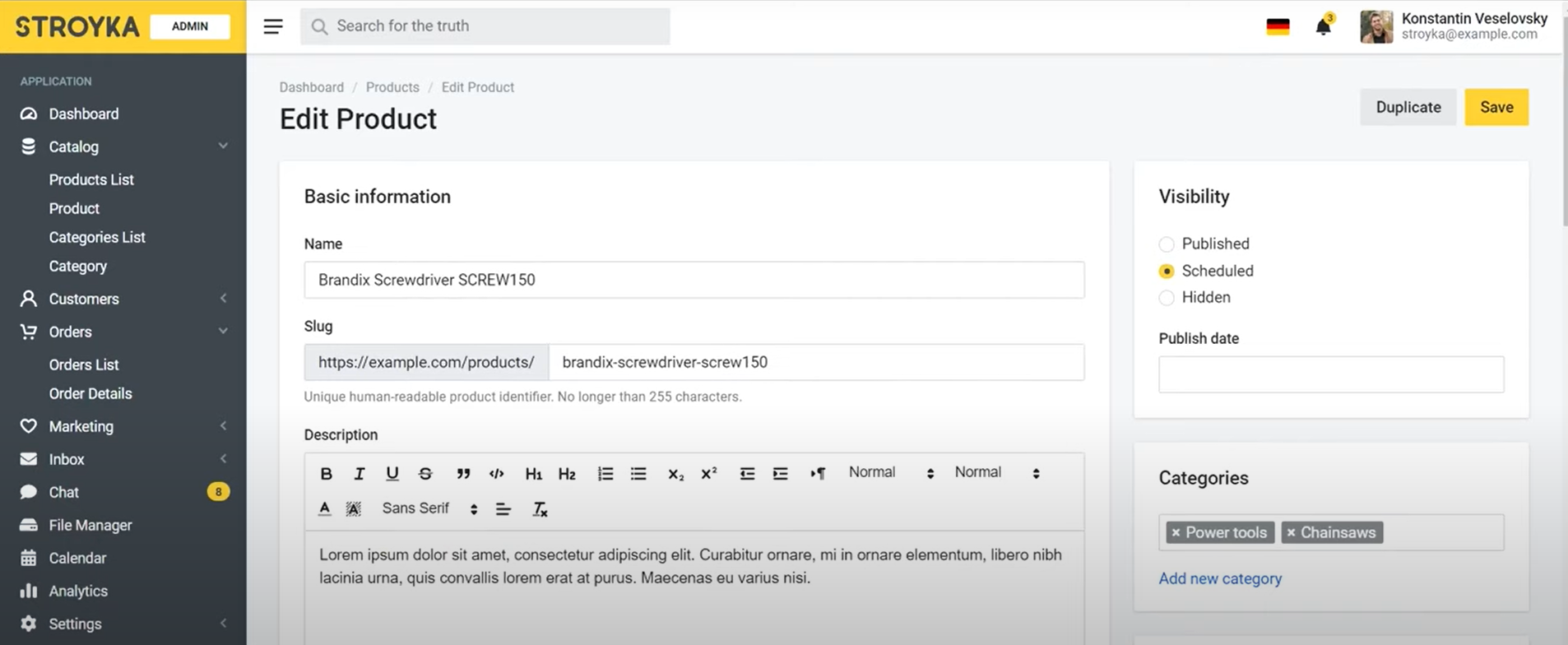
Task: Open the Sans Serif font dropdown
Action: click(x=429, y=508)
